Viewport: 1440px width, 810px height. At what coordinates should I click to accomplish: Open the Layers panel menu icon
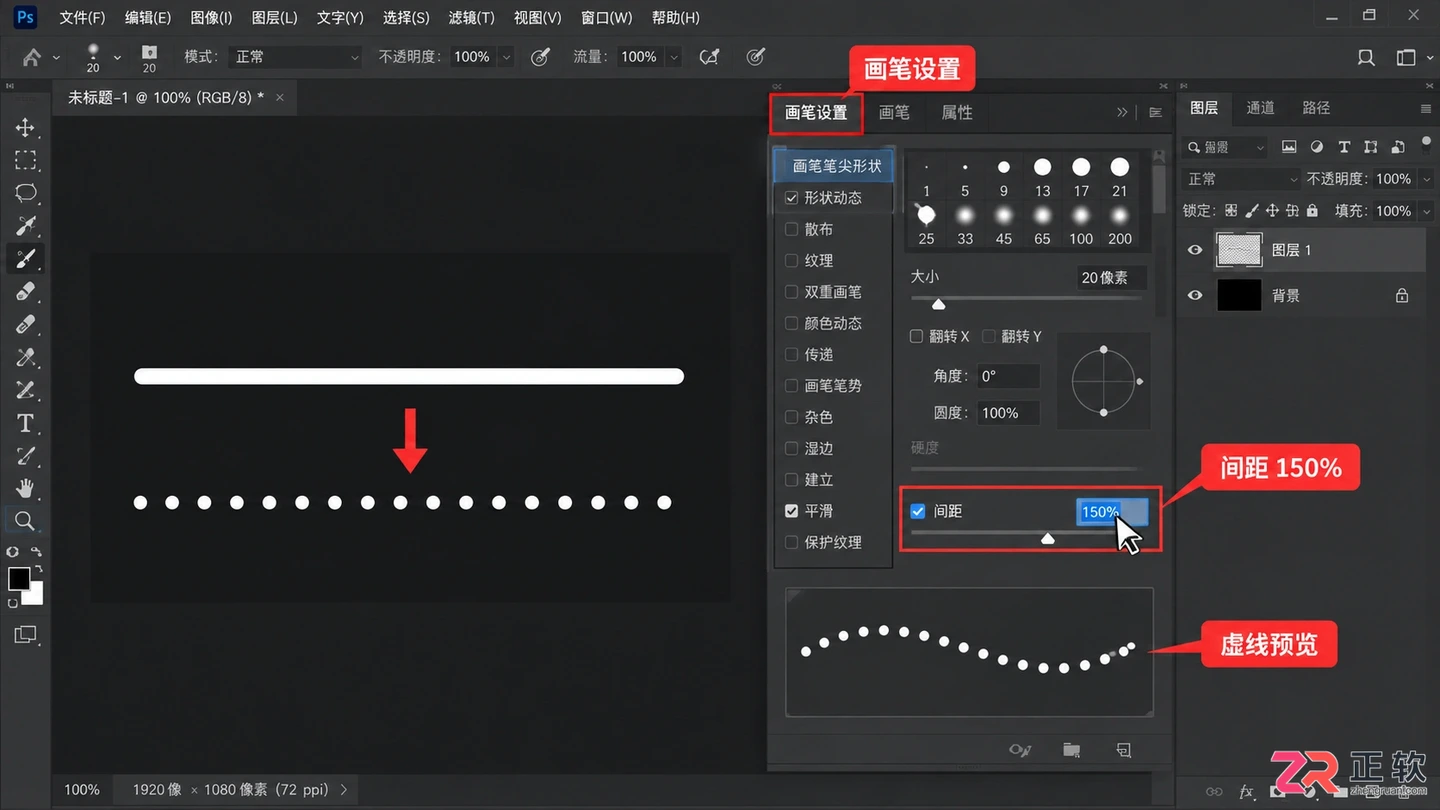point(1425,108)
